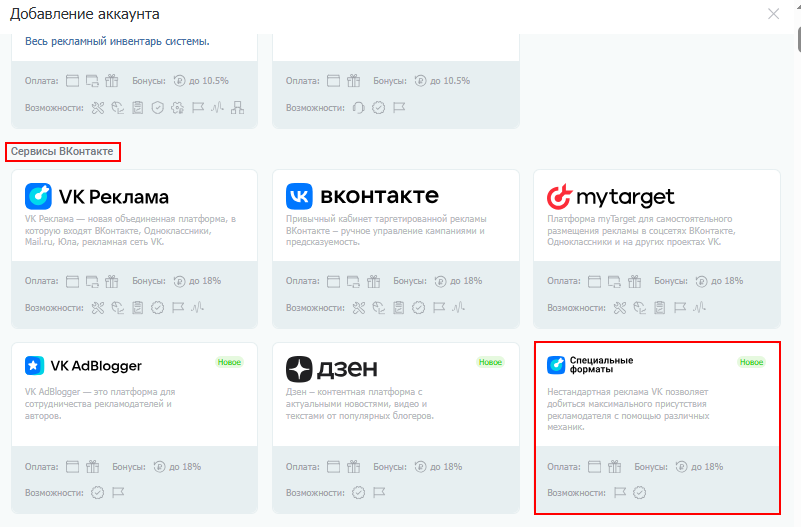The image size is (801, 527).
Task: Click the Сервисы ВКонтакте section heading
Action: [62, 152]
